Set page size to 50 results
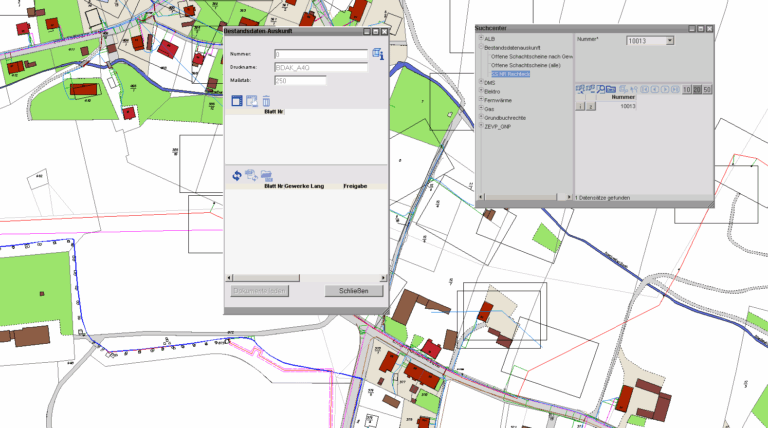Image resolution: width=768 pixels, height=428 pixels. pyautogui.click(x=707, y=90)
